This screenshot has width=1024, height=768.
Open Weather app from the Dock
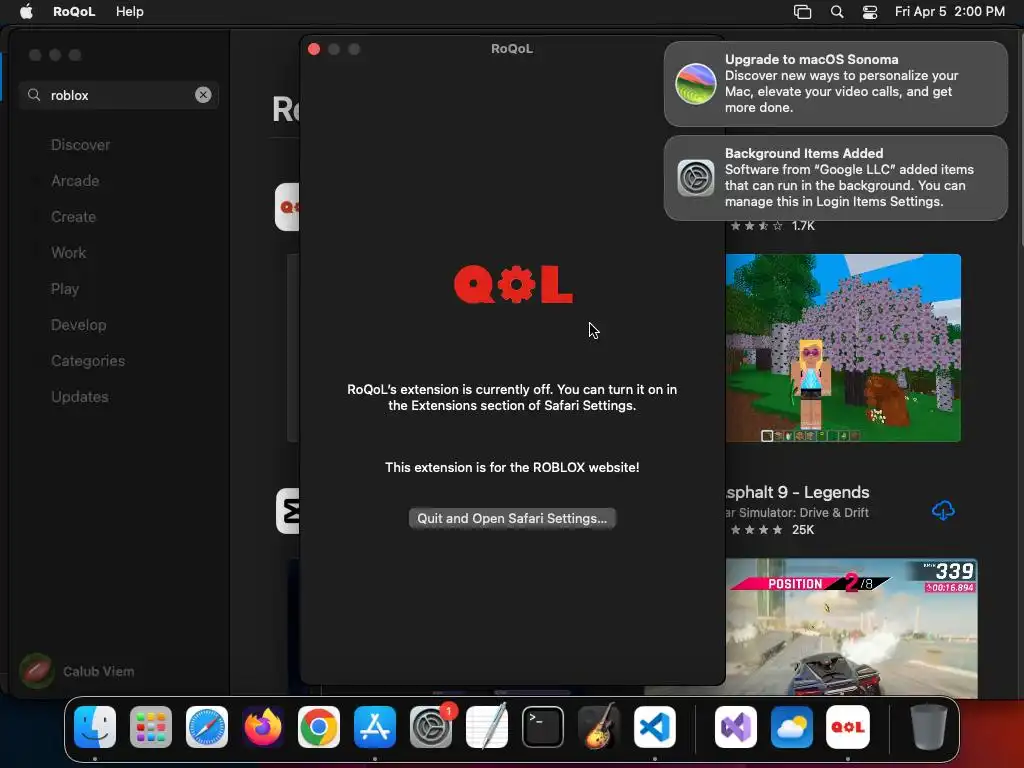click(792, 726)
